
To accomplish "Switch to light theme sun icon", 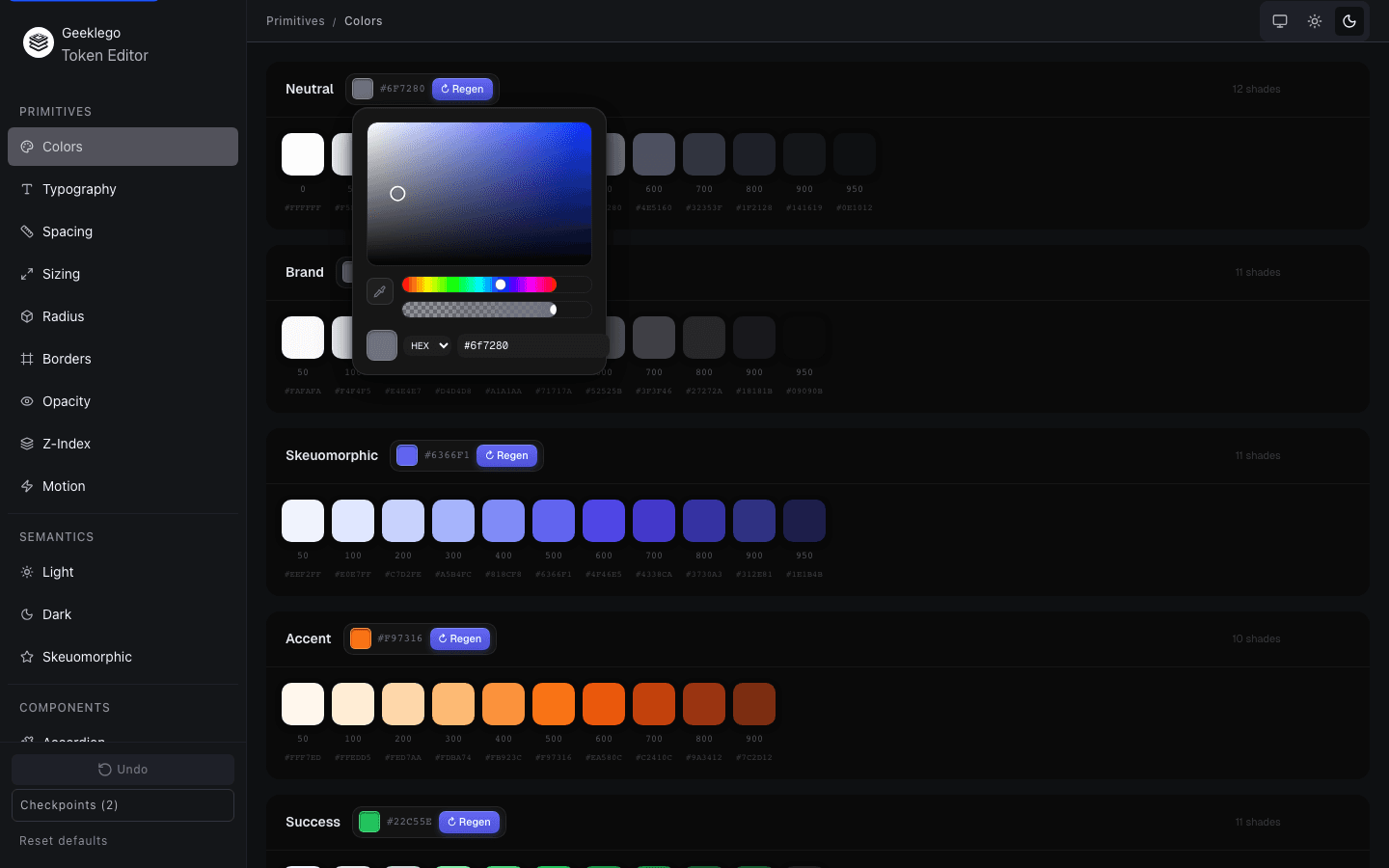I will (x=1315, y=21).
